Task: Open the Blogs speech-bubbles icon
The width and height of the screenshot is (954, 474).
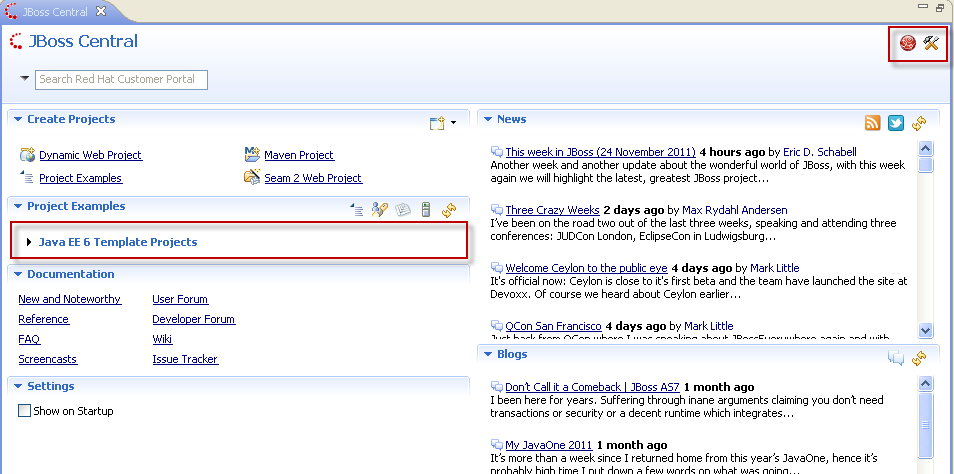Action: (896, 358)
